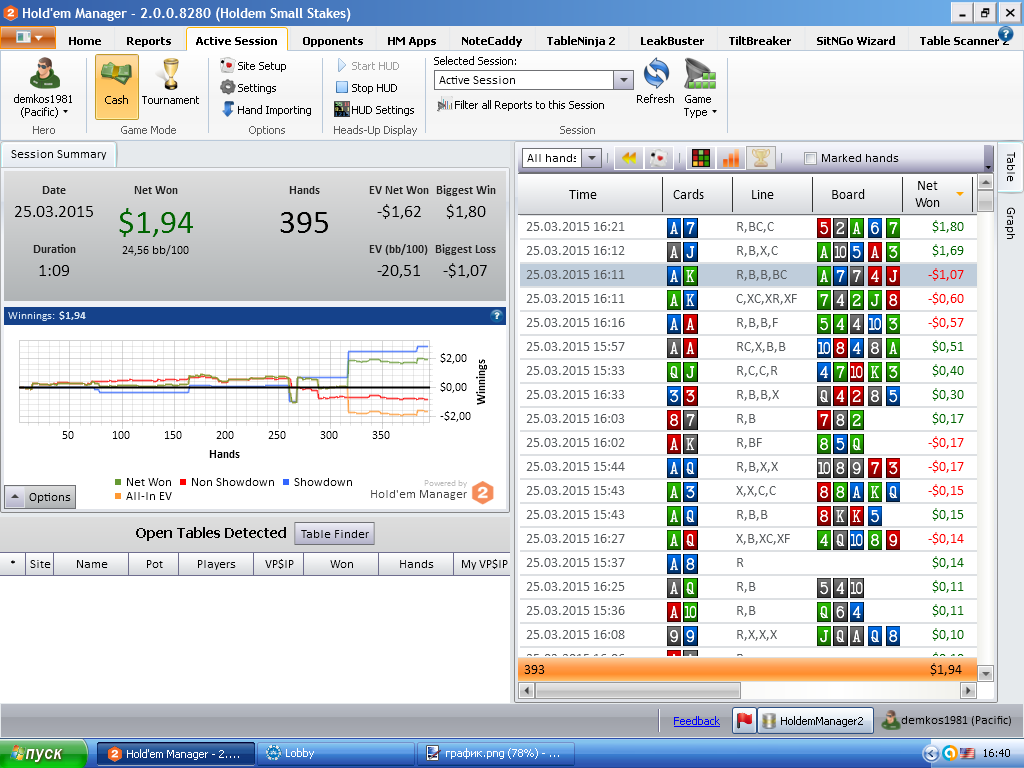Image resolution: width=1024 pixels, height=768 pixels.
Task: Click the red flag status icon
Action: click(744, 720)
